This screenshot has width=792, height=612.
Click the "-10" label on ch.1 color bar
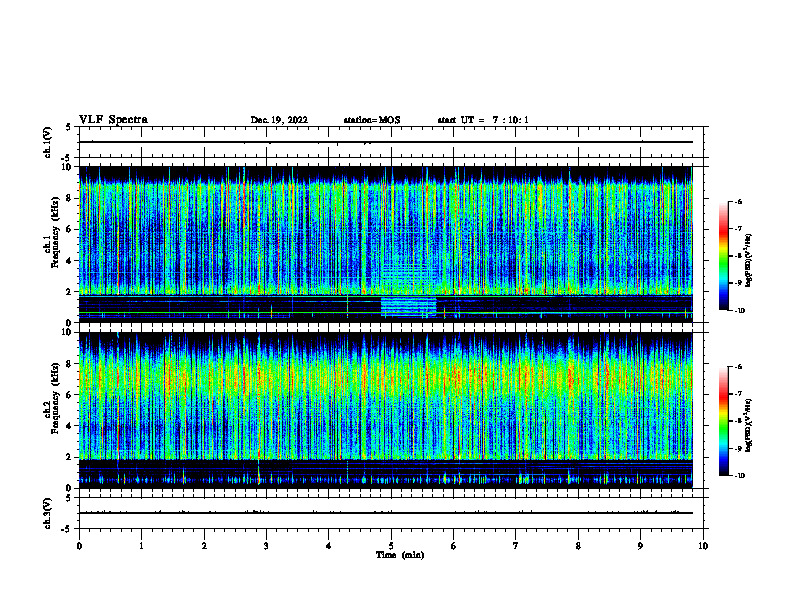[x=739, y=311]
